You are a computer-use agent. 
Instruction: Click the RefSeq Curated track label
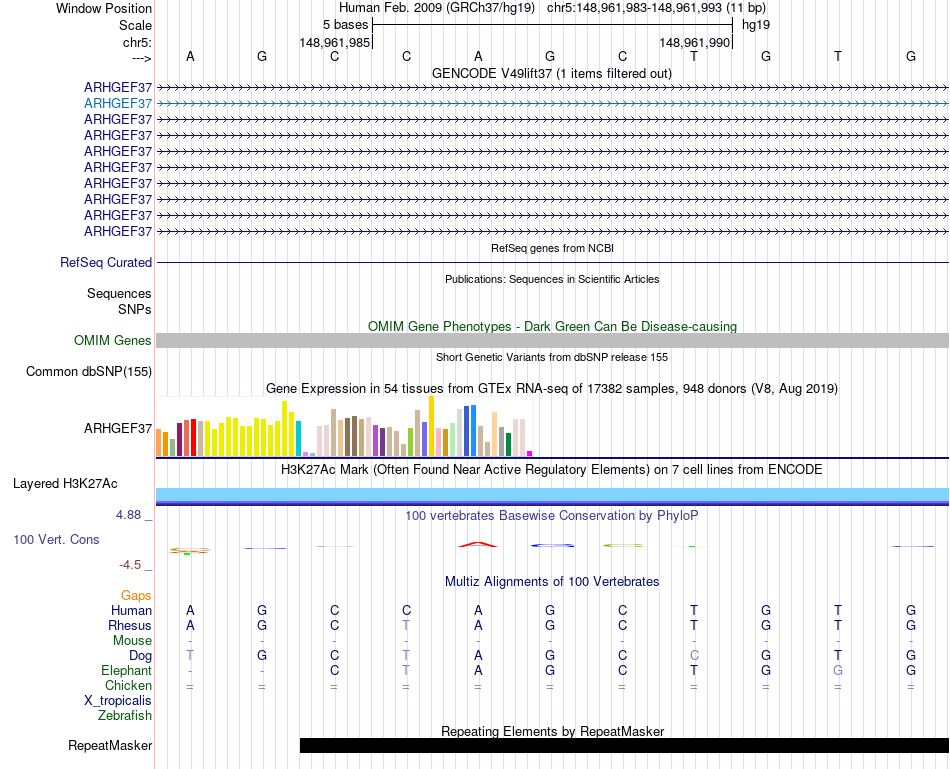pos(105,262)
